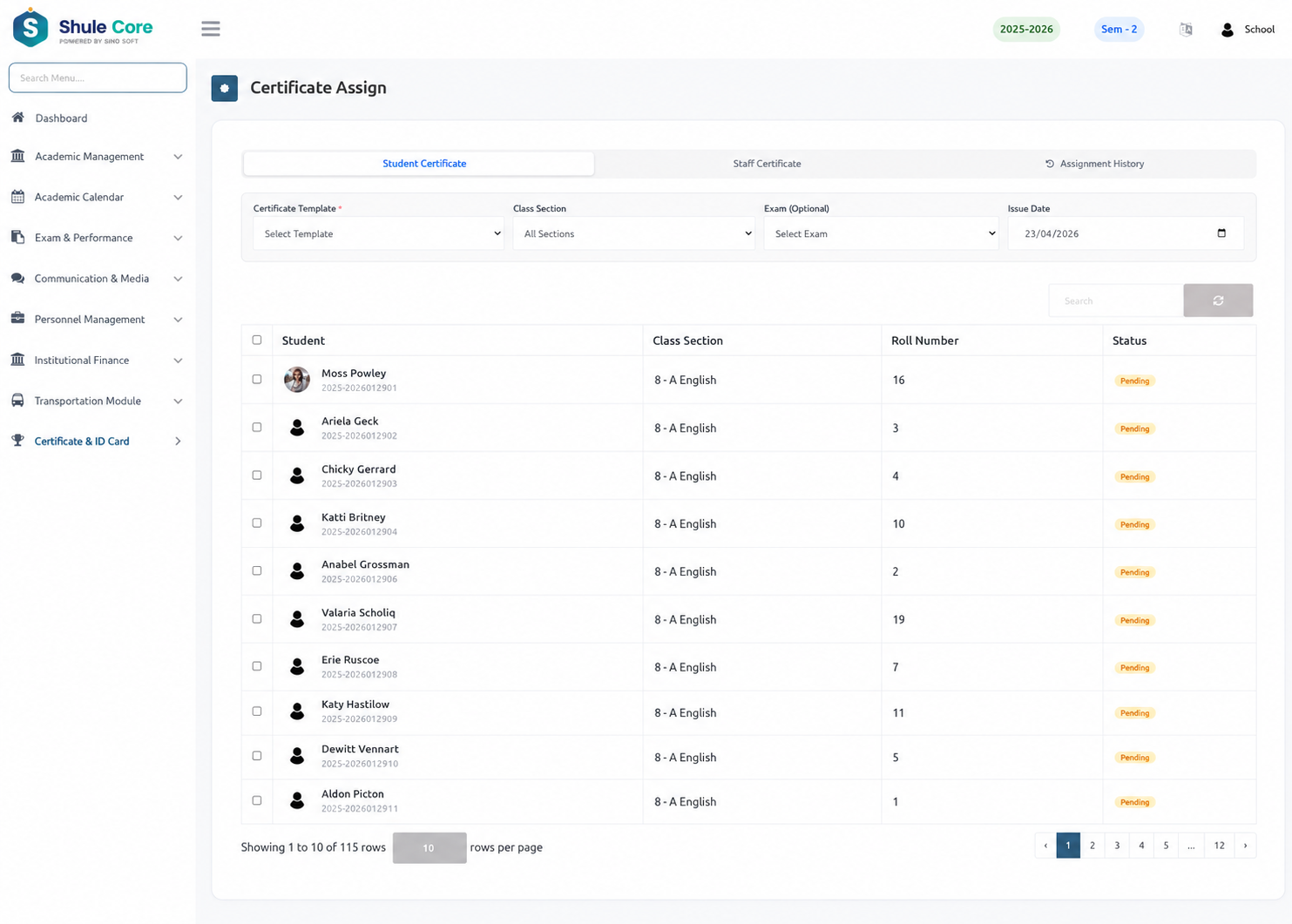Click Moss Powley's profile photo

coord(297,380)
